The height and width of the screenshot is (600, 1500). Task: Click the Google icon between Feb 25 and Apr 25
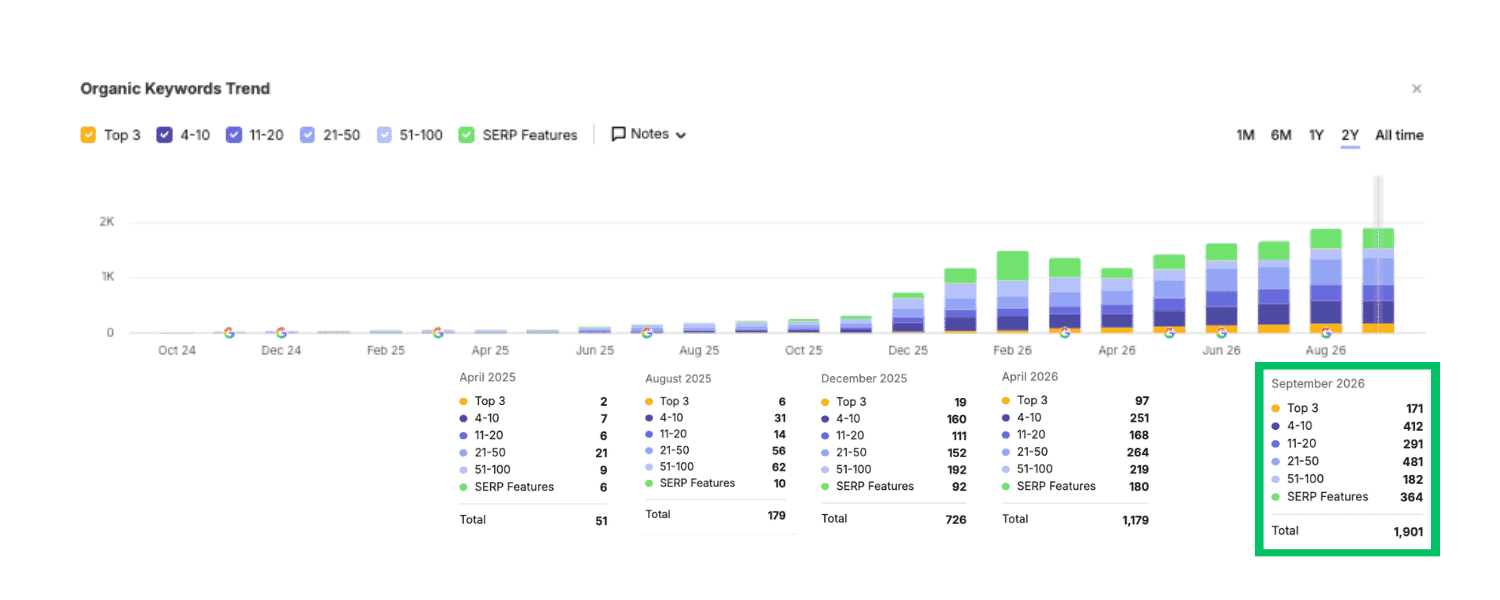pos(438,333)
